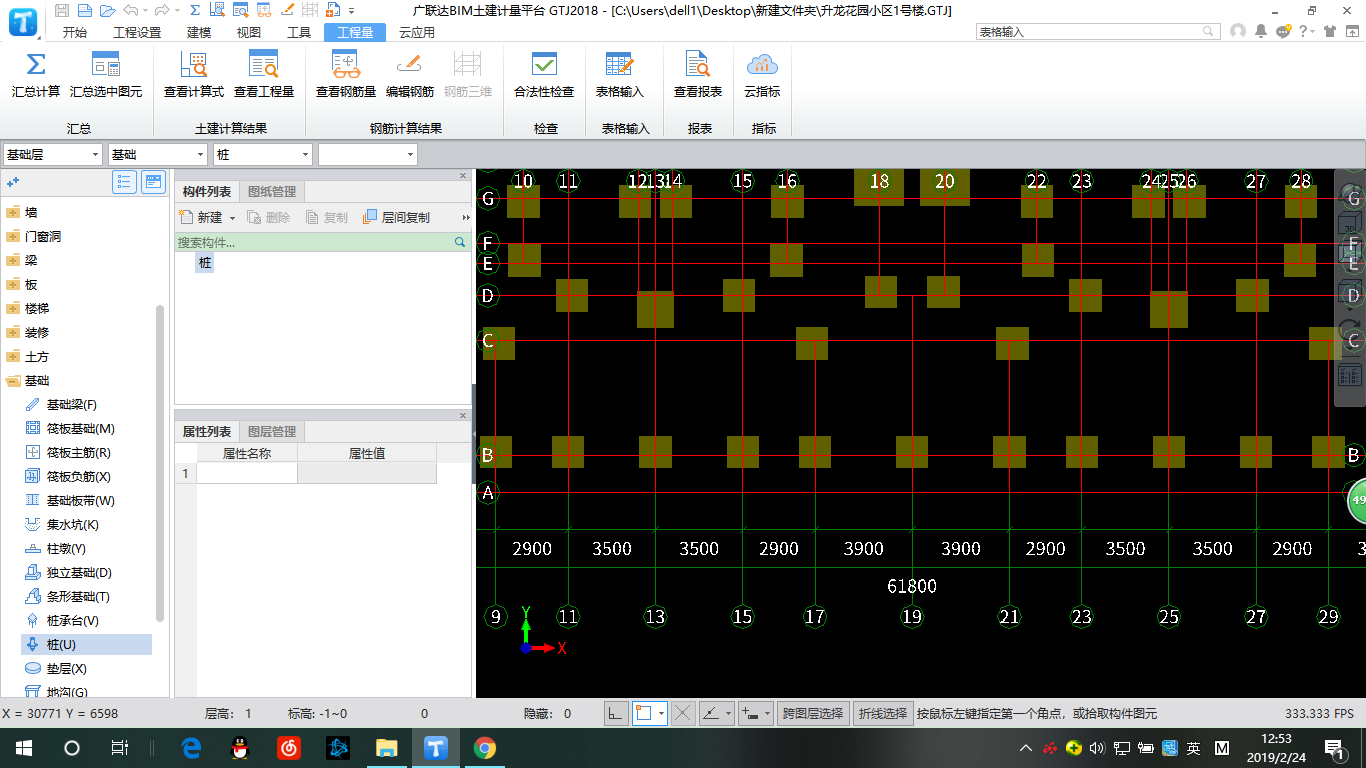The image size is (1366, 768).
Task: Run 汇总计算 summary calculation
Action: click(36, 75)
